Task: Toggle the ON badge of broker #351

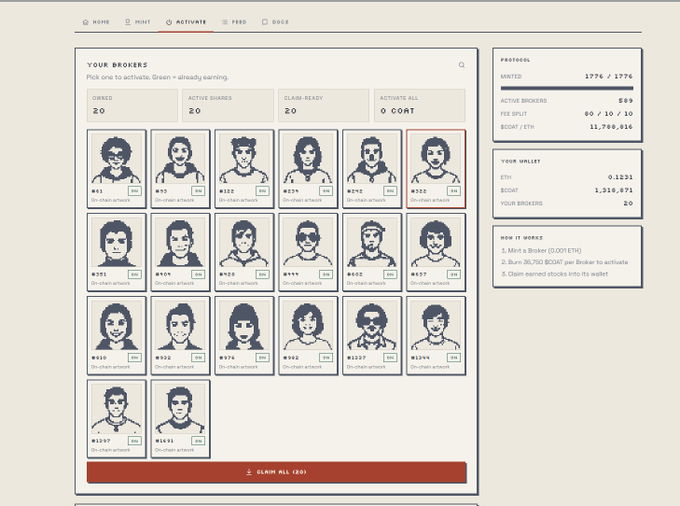Action: 134,274
